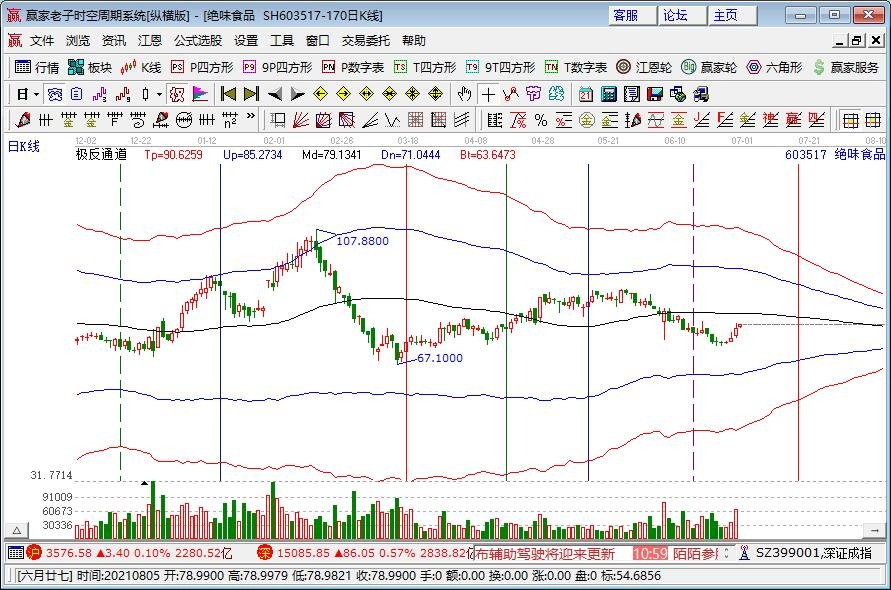Screen dimensions: 891x590
Task: Click the 主页 button
Action: [x=732, y=15]
